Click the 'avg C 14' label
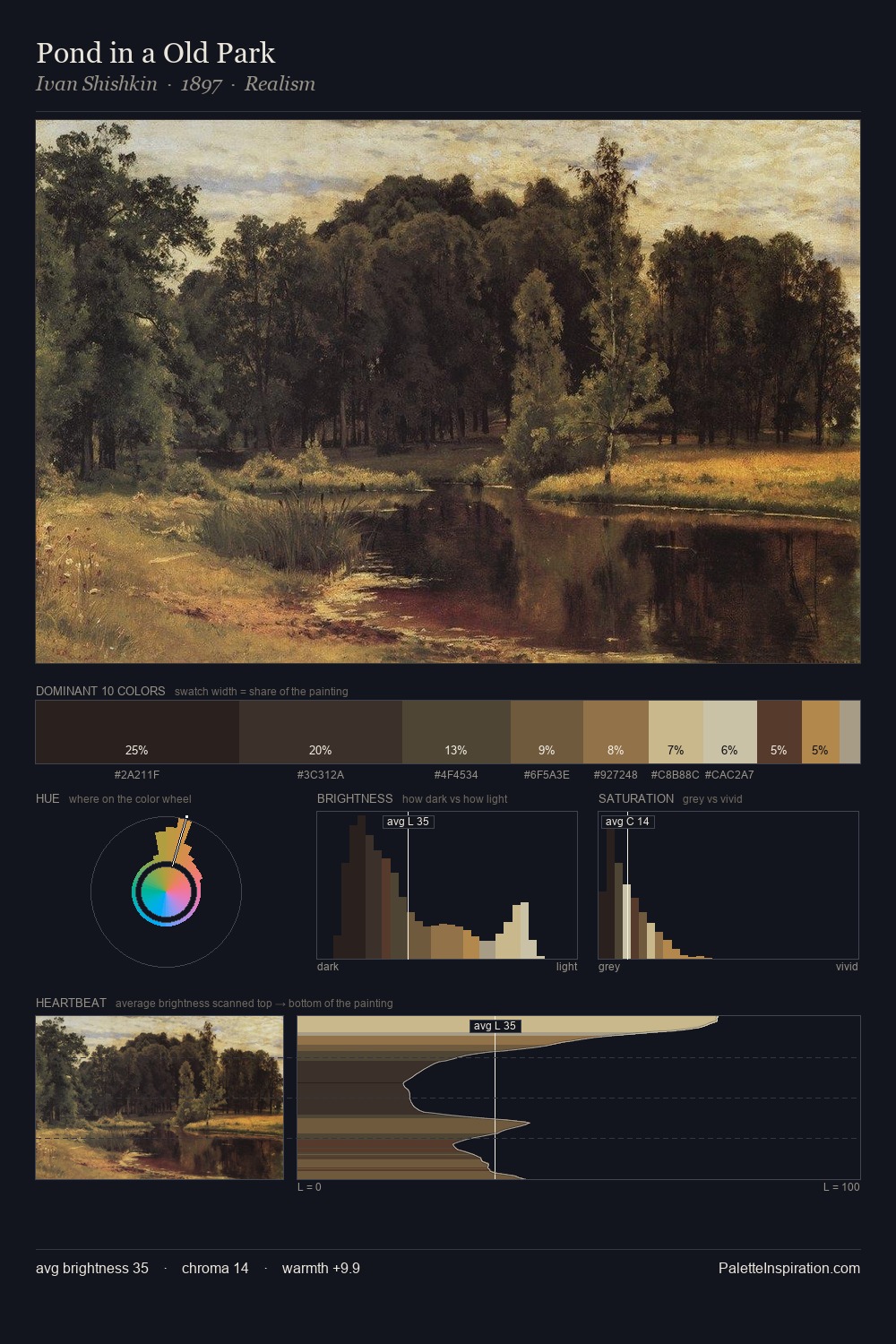This screenshot has width=896, height=1344. pyautogui.click(x=627, y=822)
